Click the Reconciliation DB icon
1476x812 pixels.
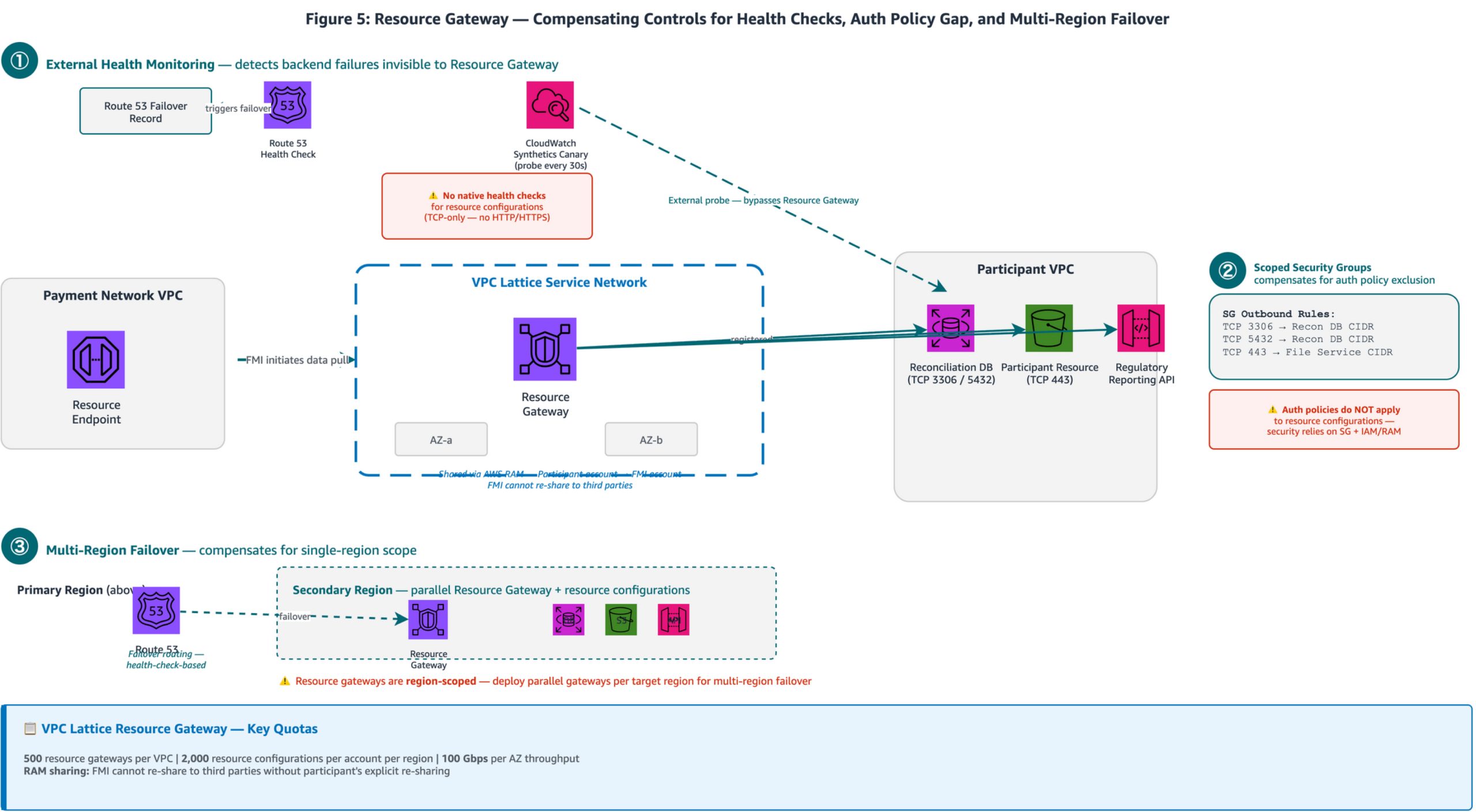(950, 328)
